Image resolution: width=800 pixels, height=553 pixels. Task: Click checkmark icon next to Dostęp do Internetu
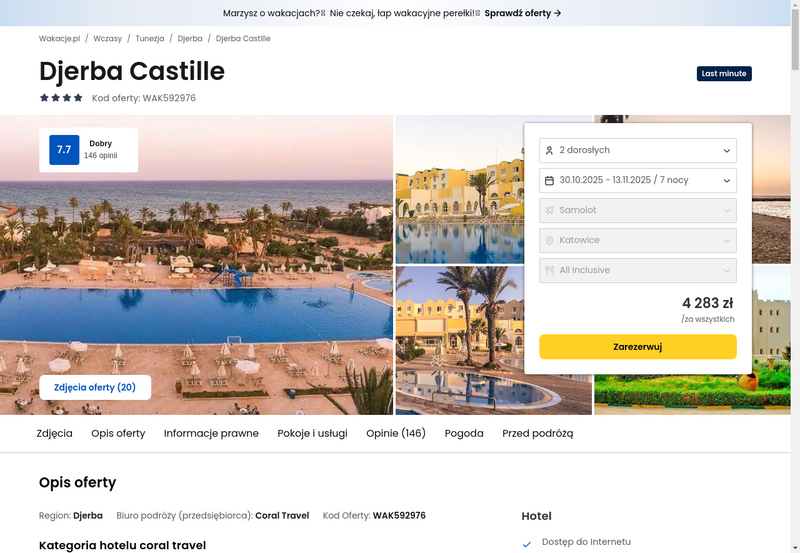click(527, 544)
